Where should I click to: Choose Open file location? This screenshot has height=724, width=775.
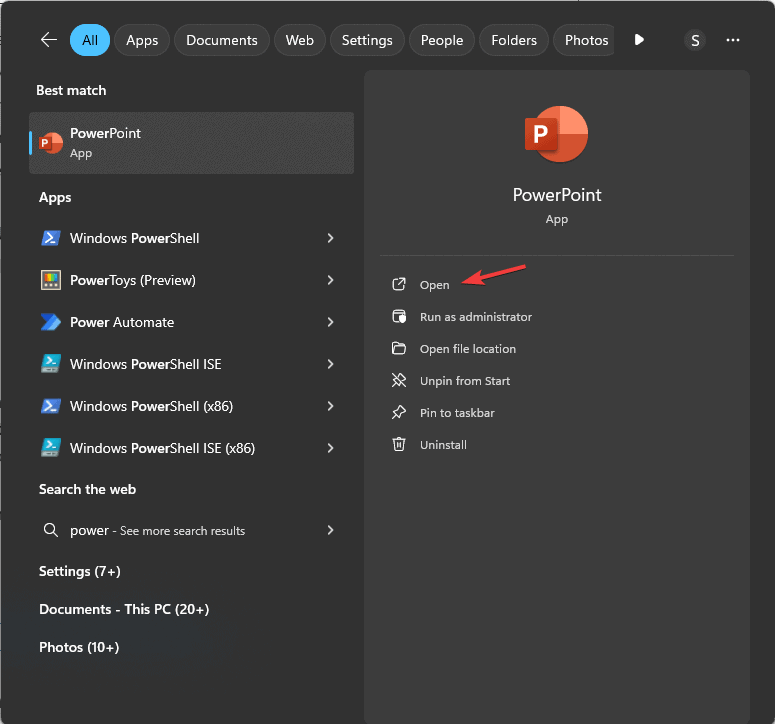[x=468, y=349]
